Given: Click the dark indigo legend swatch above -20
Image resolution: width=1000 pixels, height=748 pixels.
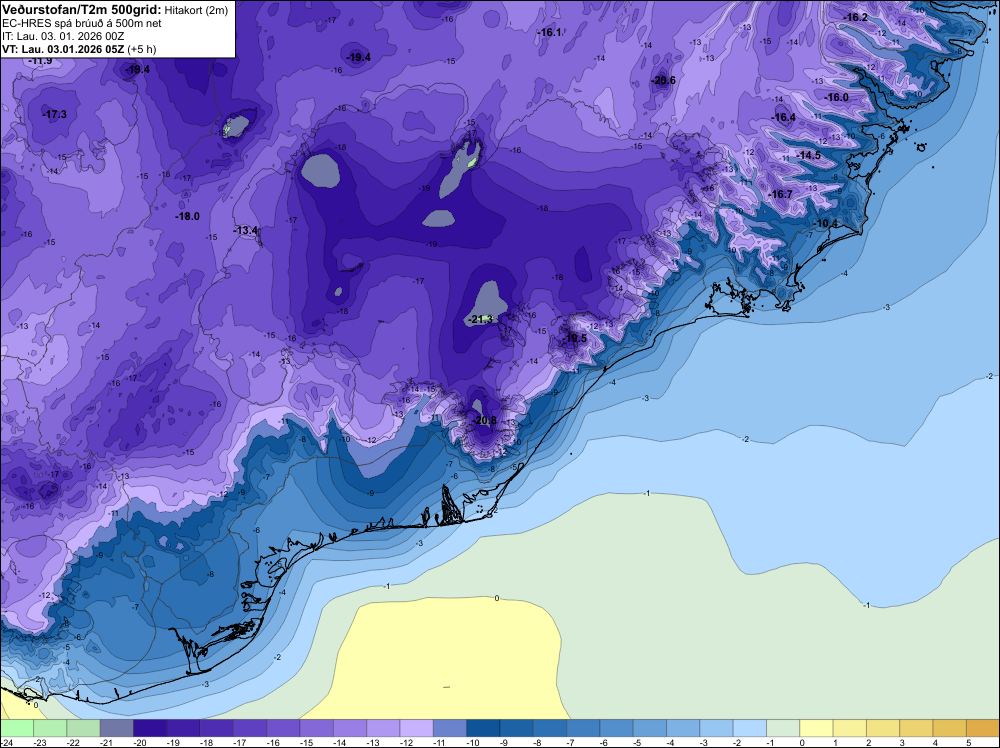Looking at the screenshot, I should tap(150, 728).
